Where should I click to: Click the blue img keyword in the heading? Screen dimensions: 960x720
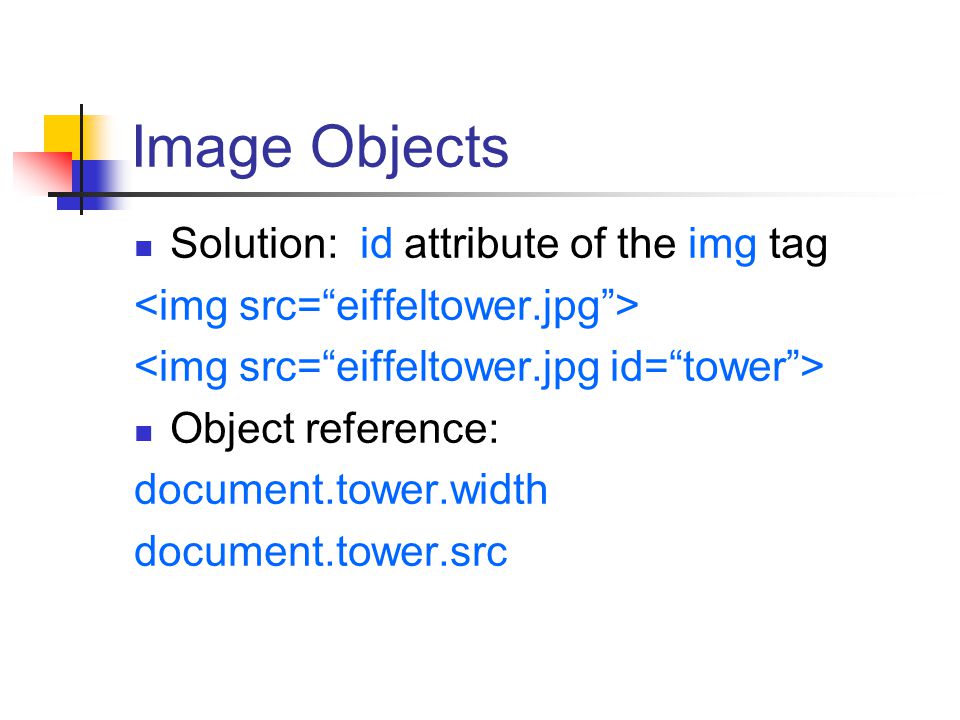[x=722, y=246]
